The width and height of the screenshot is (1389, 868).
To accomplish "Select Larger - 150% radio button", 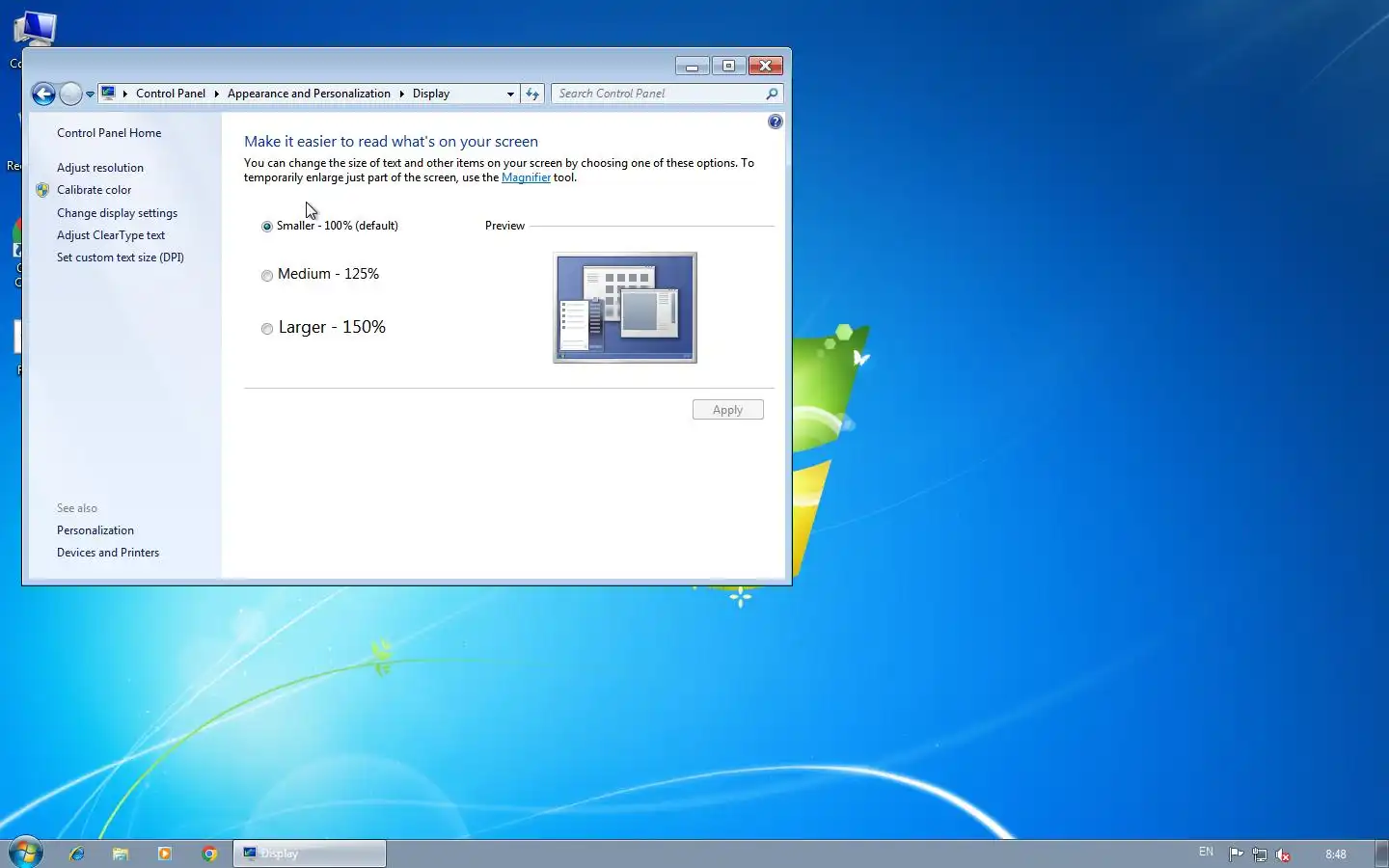I will point(267,329).
